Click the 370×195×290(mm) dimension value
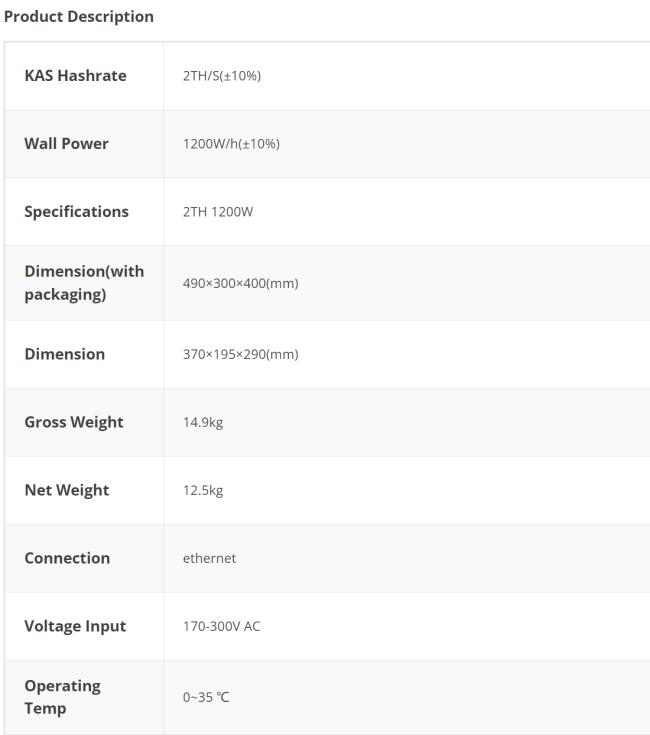This screenshot has width=650, height=735. coord(240,354)
